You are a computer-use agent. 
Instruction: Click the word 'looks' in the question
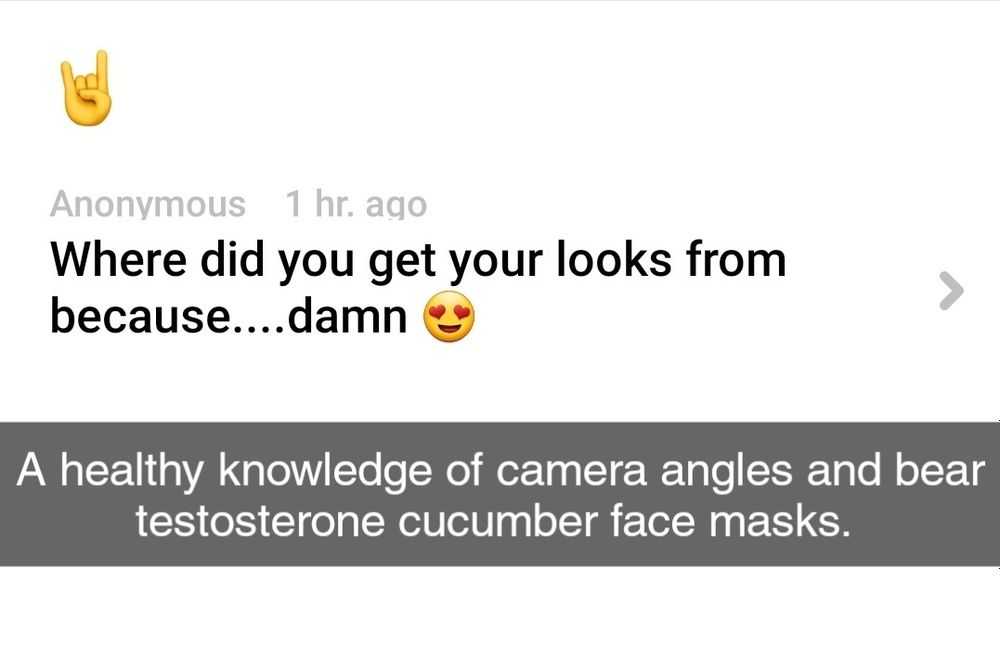[x=614, y=259]
